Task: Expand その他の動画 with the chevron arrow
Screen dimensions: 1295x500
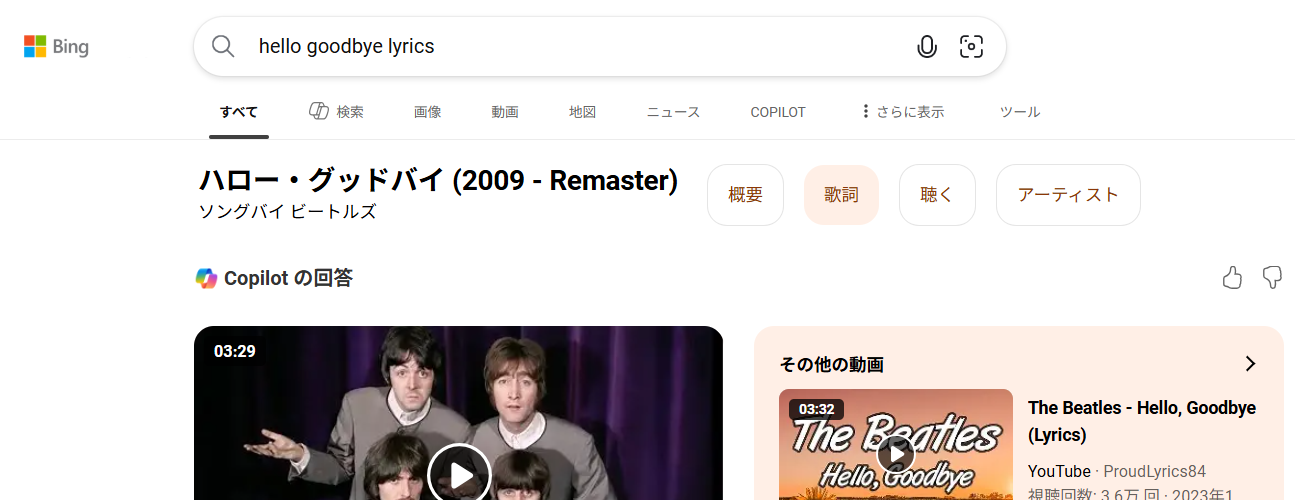Action: (x=1250, y=364)
